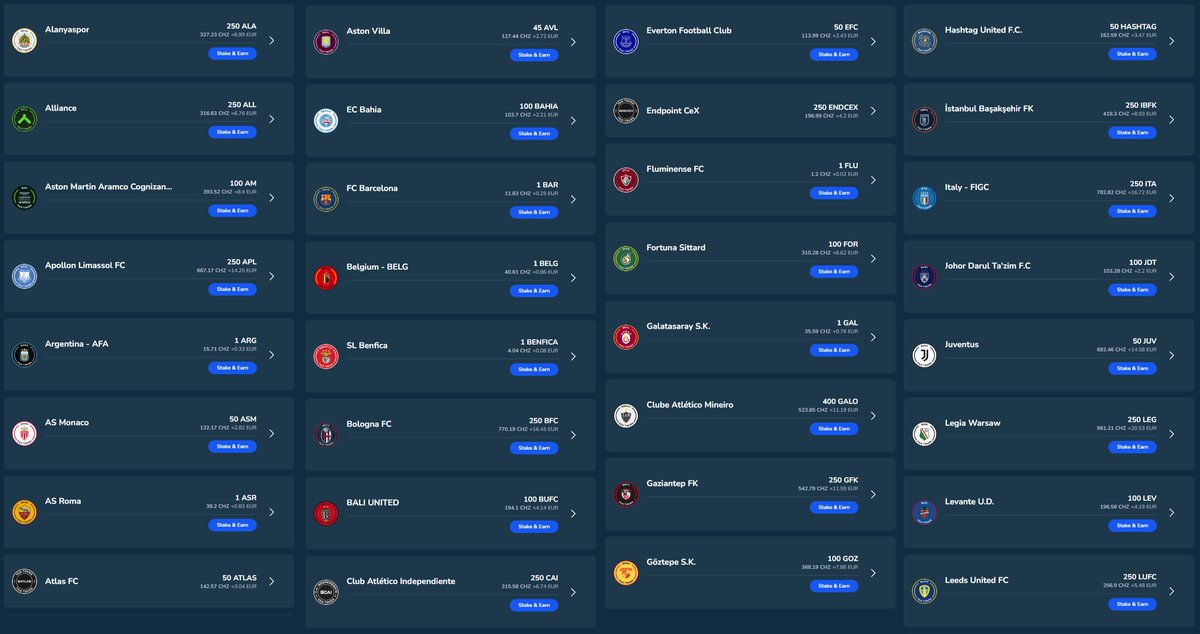Click the '1 BENFICA' token amount
The width and height of the screenshot is (1200, 634).
(539, 342)
